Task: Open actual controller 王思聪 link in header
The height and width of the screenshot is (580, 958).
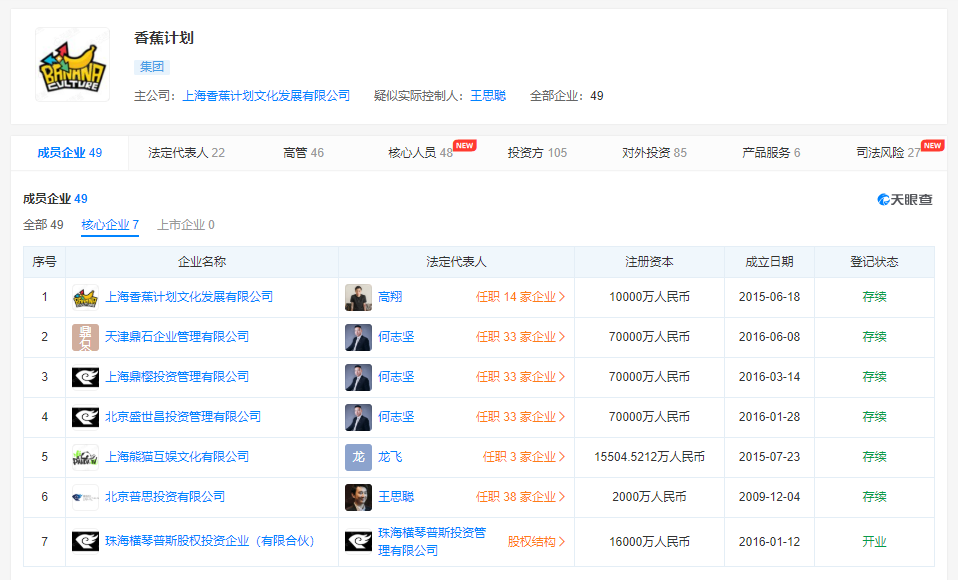Action: 488,96
